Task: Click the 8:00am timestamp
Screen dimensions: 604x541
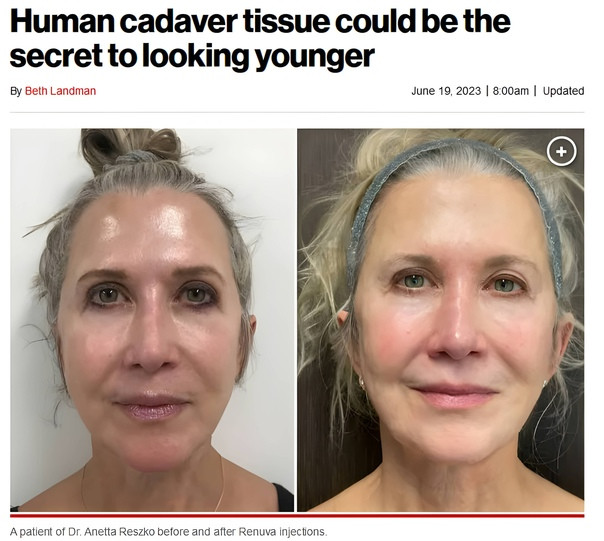Action: pos(510,91)
